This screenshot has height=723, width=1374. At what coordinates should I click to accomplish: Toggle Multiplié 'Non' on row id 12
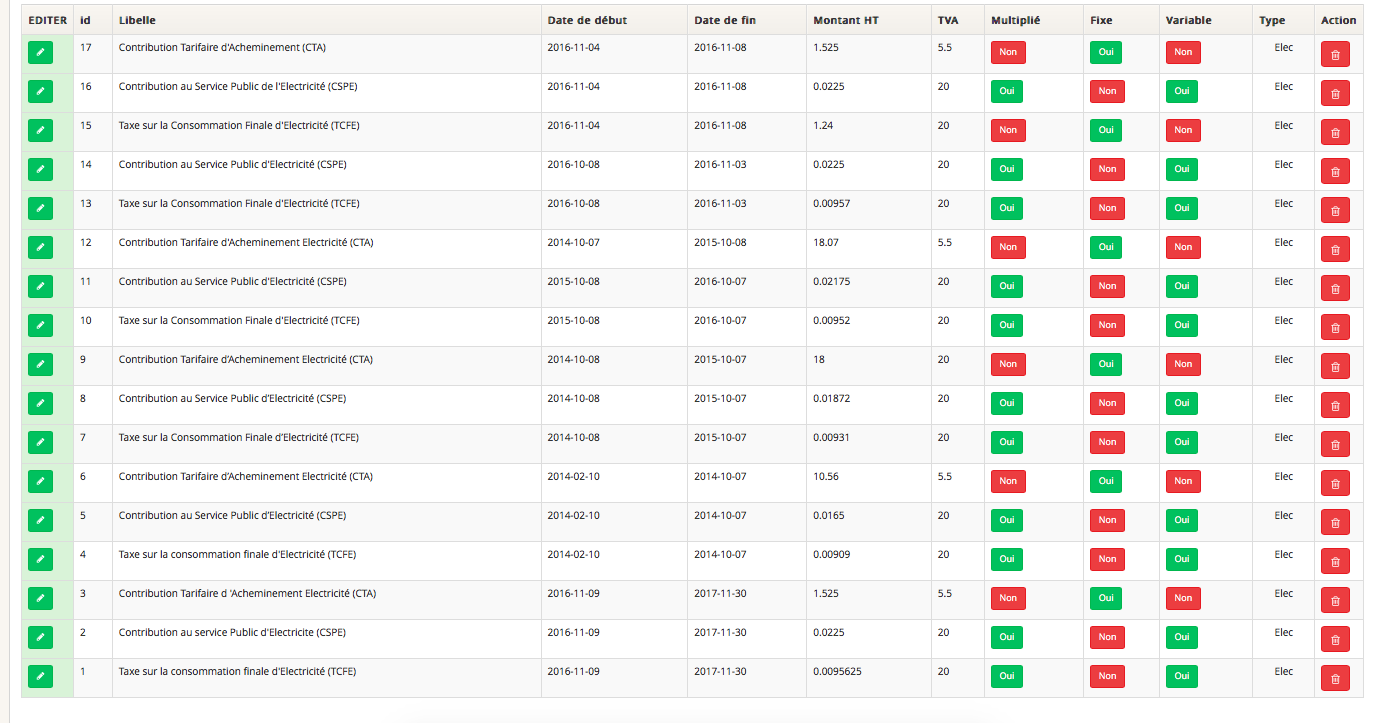click(x=1008, y=247)
